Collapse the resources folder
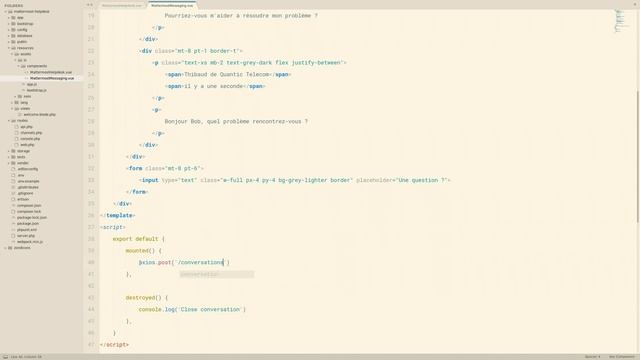This screenshot has width=640, height=360. [x=9, y=48]
